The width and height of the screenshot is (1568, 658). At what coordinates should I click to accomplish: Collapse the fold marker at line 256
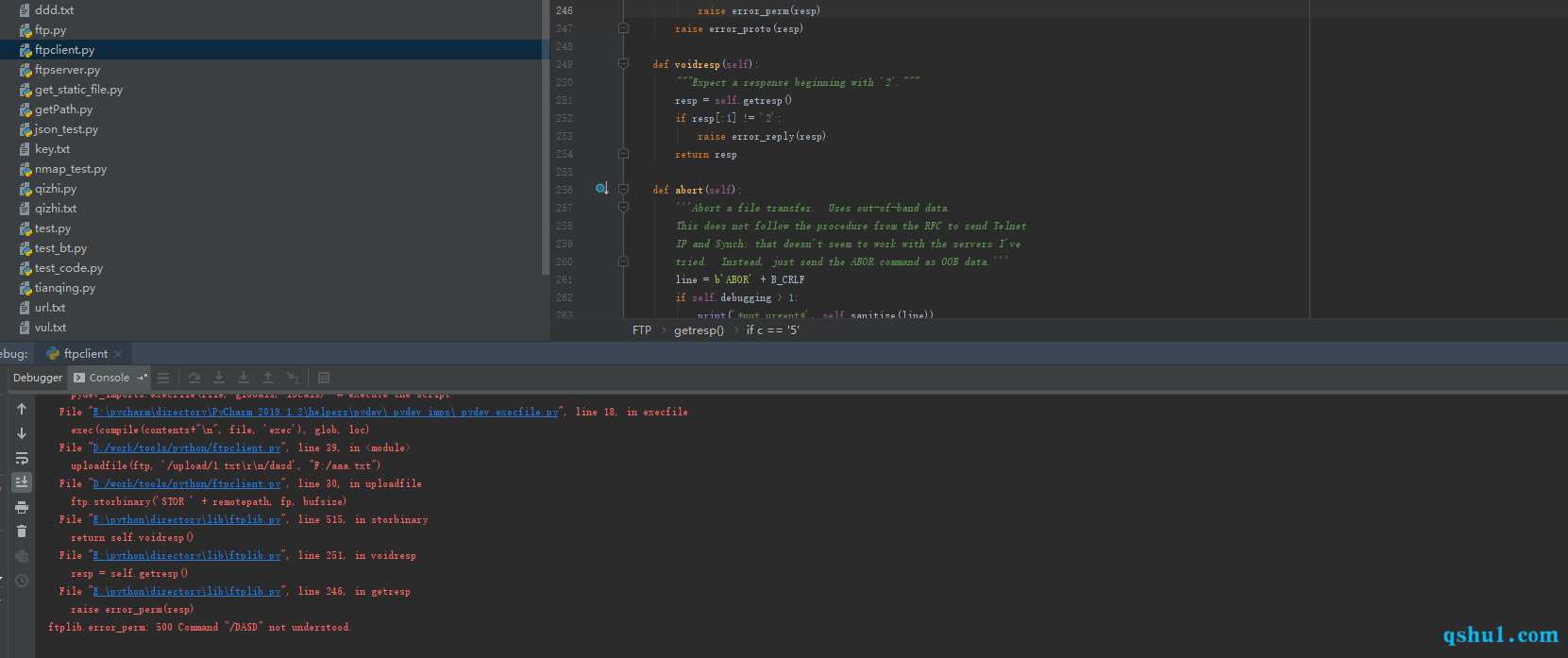point(623,190)
